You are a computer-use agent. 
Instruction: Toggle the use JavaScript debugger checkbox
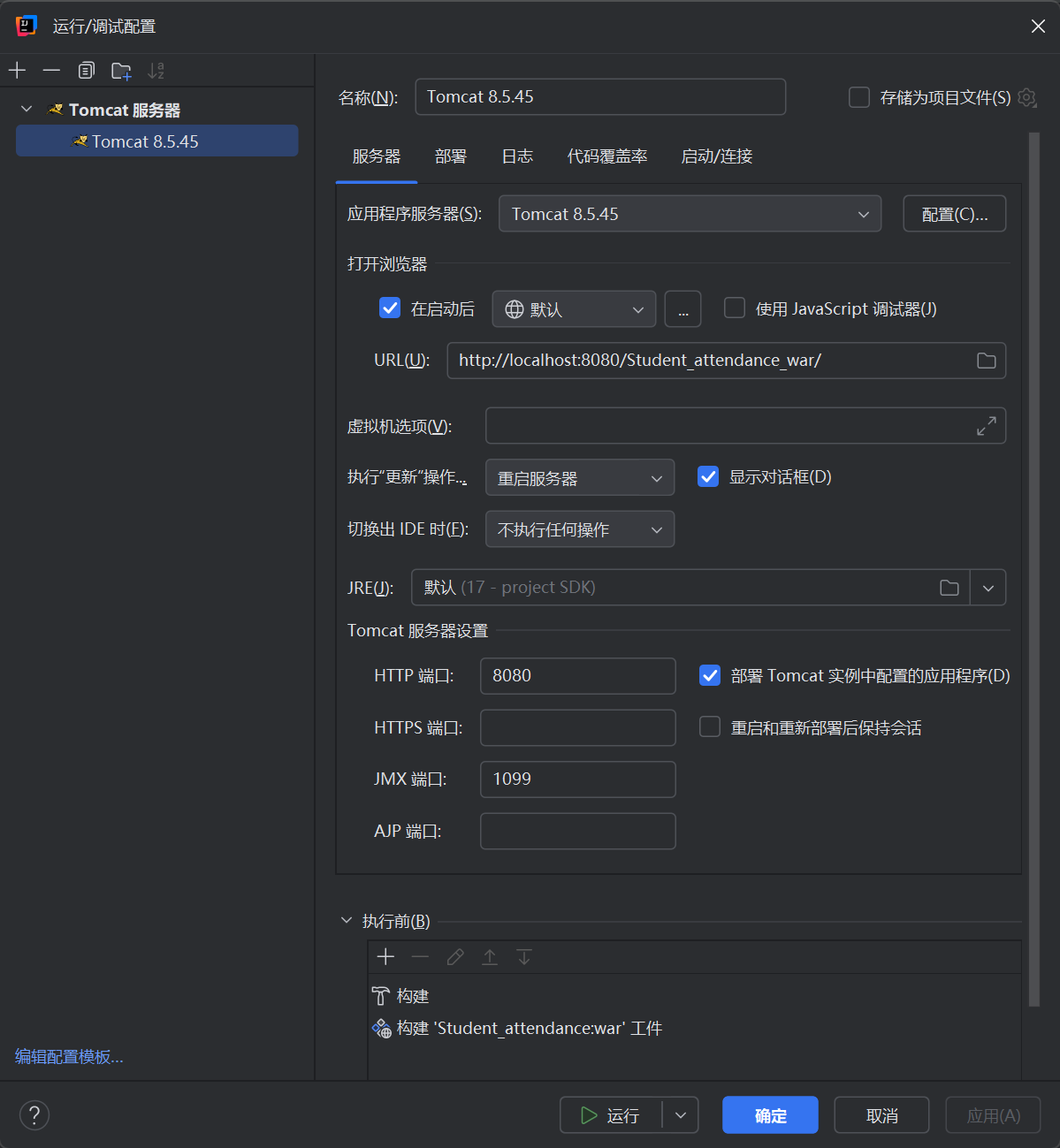[735, 308]
